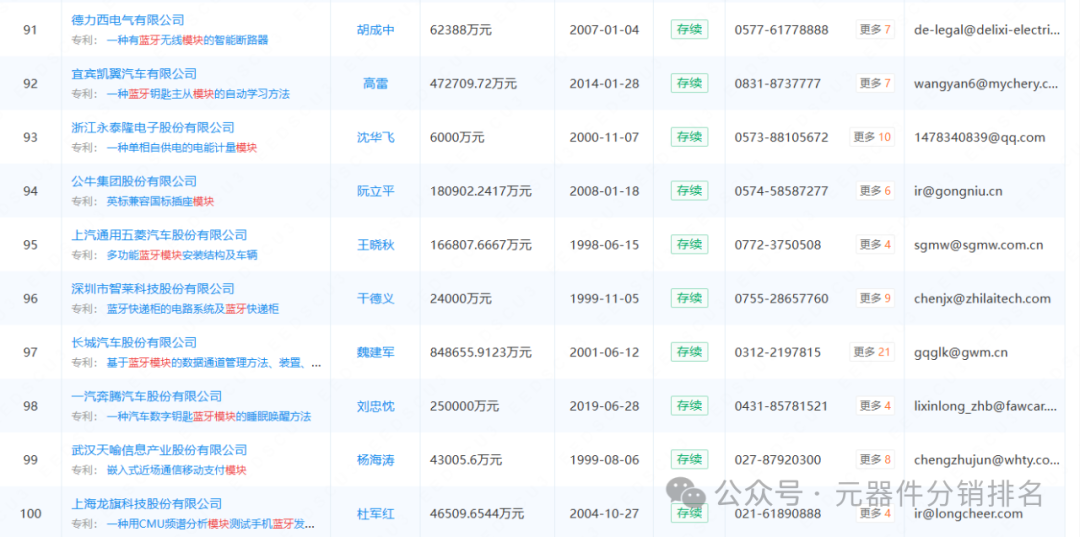Open patent 一种有蓝牙无线模块的智能断路器
Screen dimensions: 1080x537
tap(187, 41)
